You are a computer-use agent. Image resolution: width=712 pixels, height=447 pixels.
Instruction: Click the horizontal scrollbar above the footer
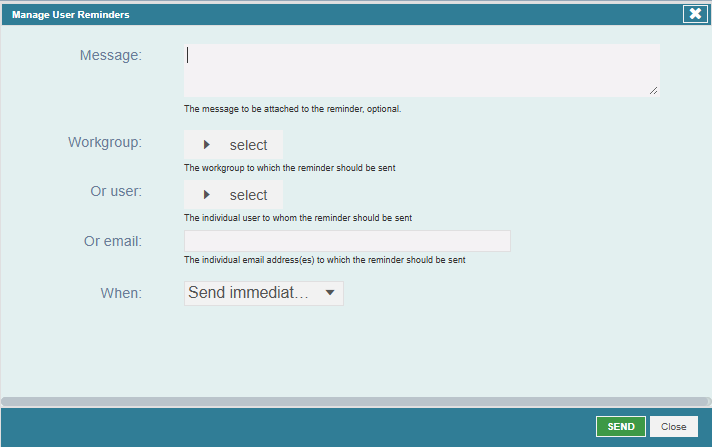tap(355, 402)
